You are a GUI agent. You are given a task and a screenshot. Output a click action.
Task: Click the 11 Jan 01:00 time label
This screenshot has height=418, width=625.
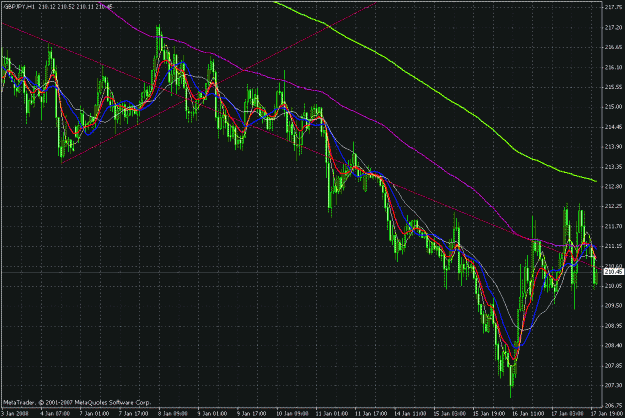332,414
